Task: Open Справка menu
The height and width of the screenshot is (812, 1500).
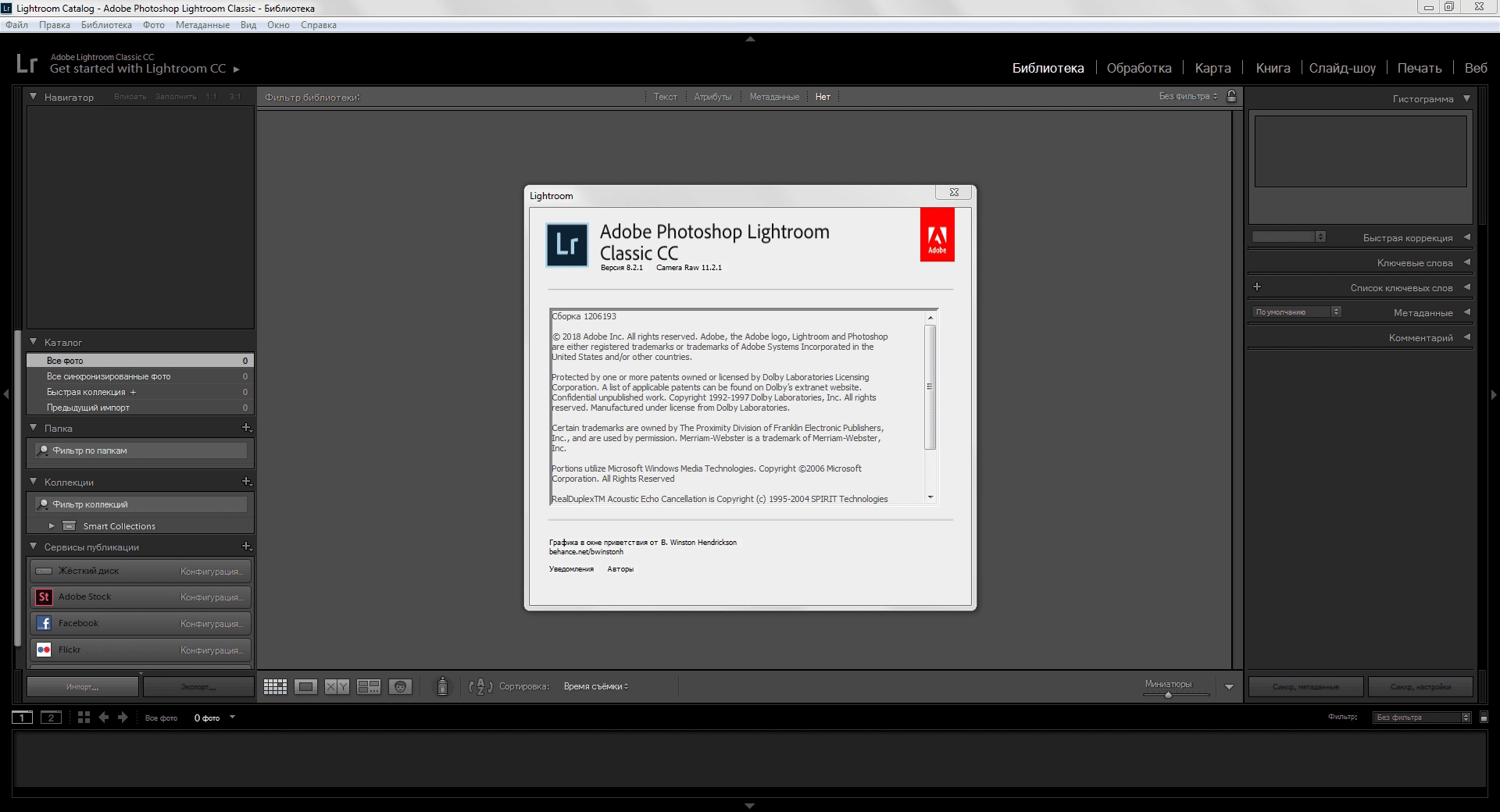Action: click(319, 25)
